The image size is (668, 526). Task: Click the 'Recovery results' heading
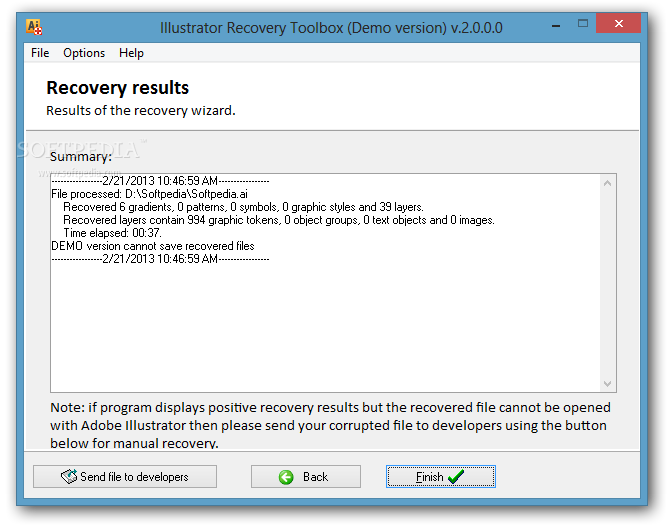(118, 88)
